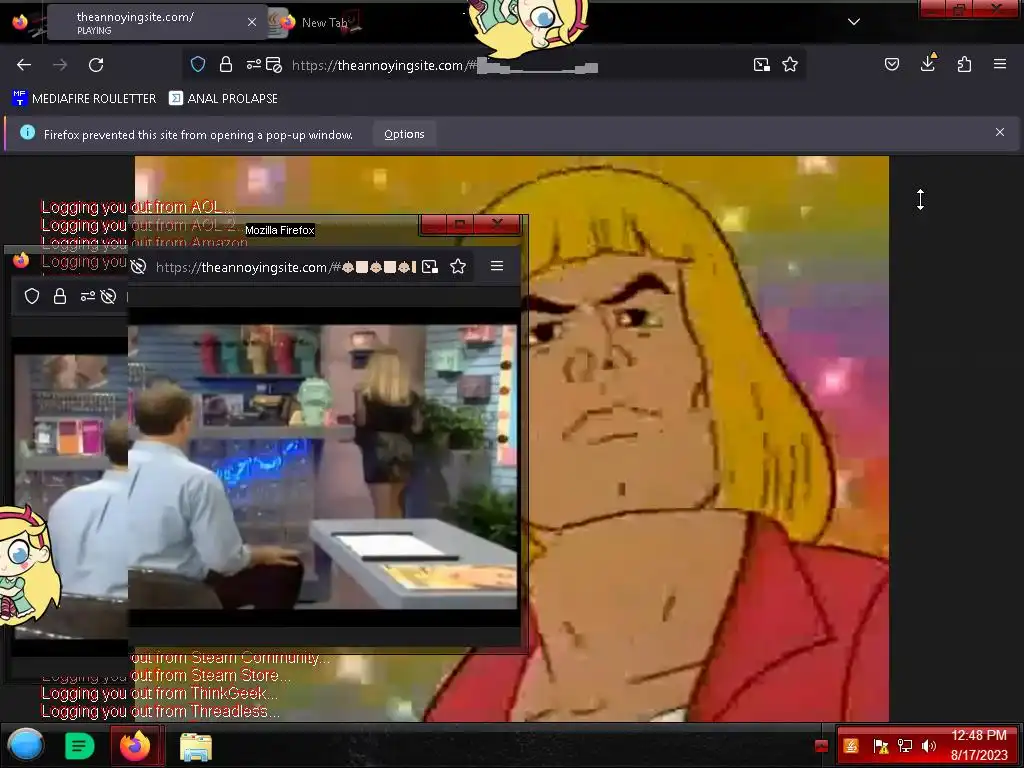Click autoplay blocked icon in rear popup window

[108, 296]
